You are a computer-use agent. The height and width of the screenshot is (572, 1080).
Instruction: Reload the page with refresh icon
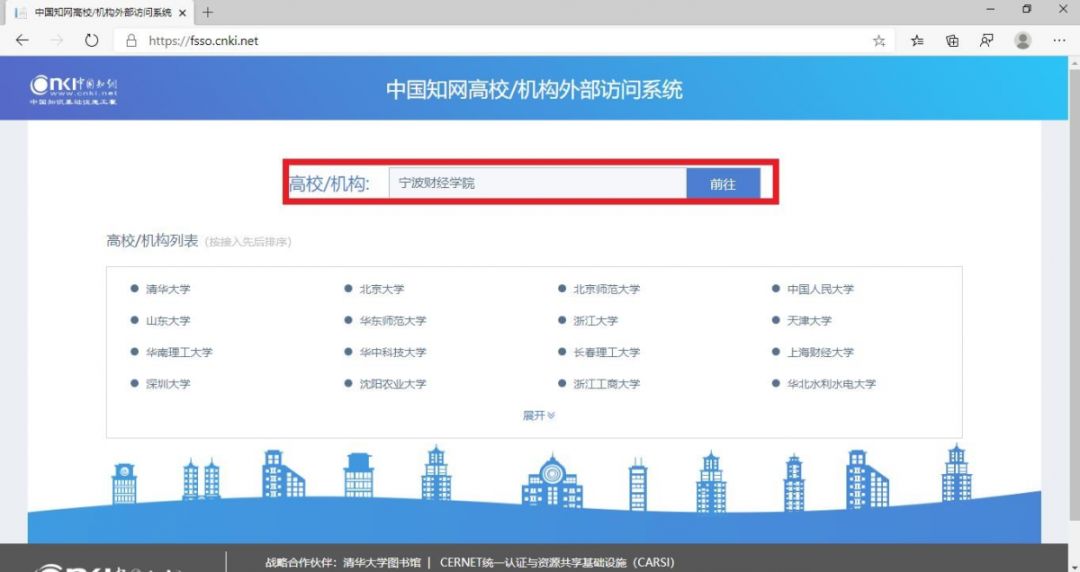91,40
